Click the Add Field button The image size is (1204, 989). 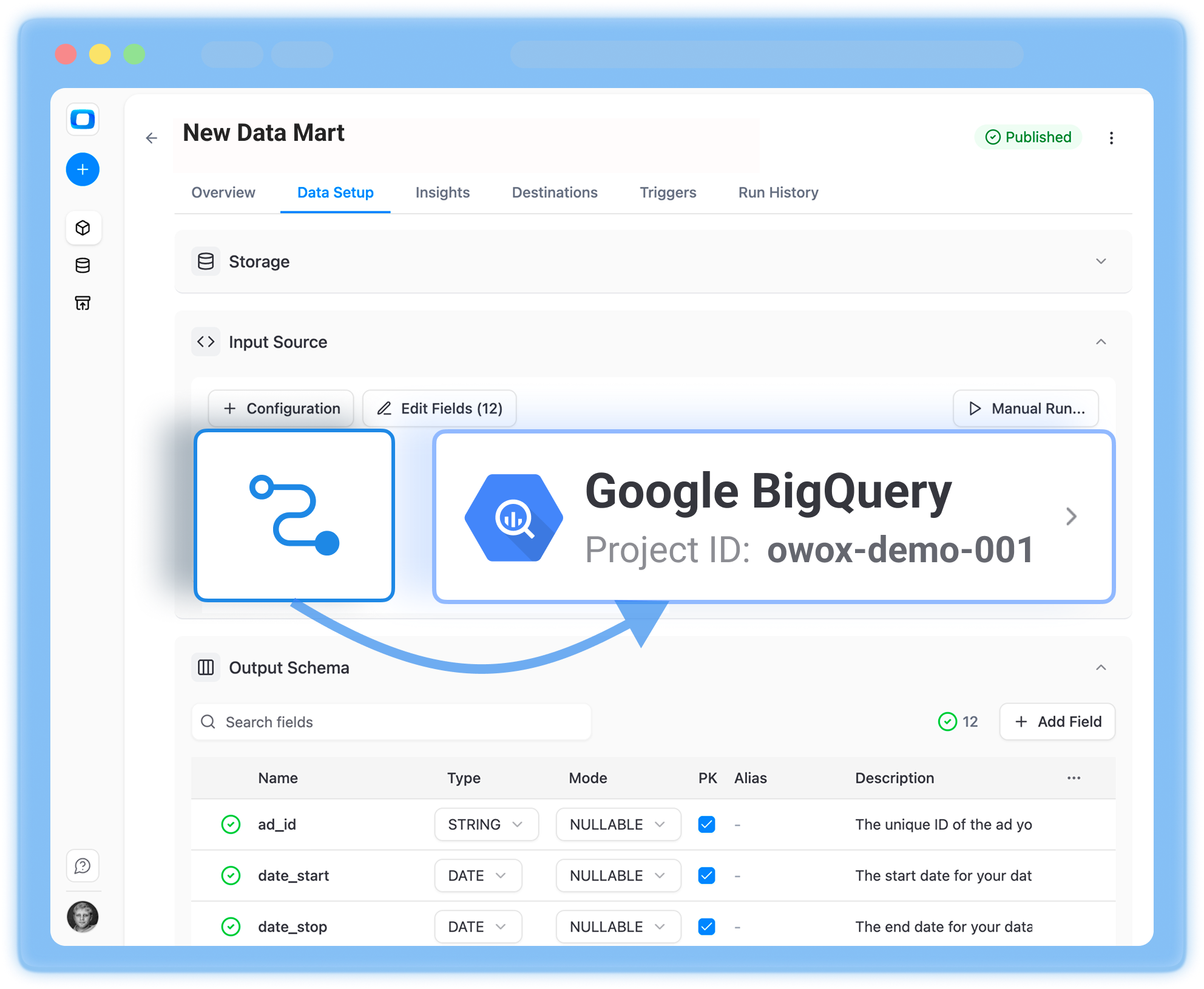pyautogui.click(x=1057, y=722)
